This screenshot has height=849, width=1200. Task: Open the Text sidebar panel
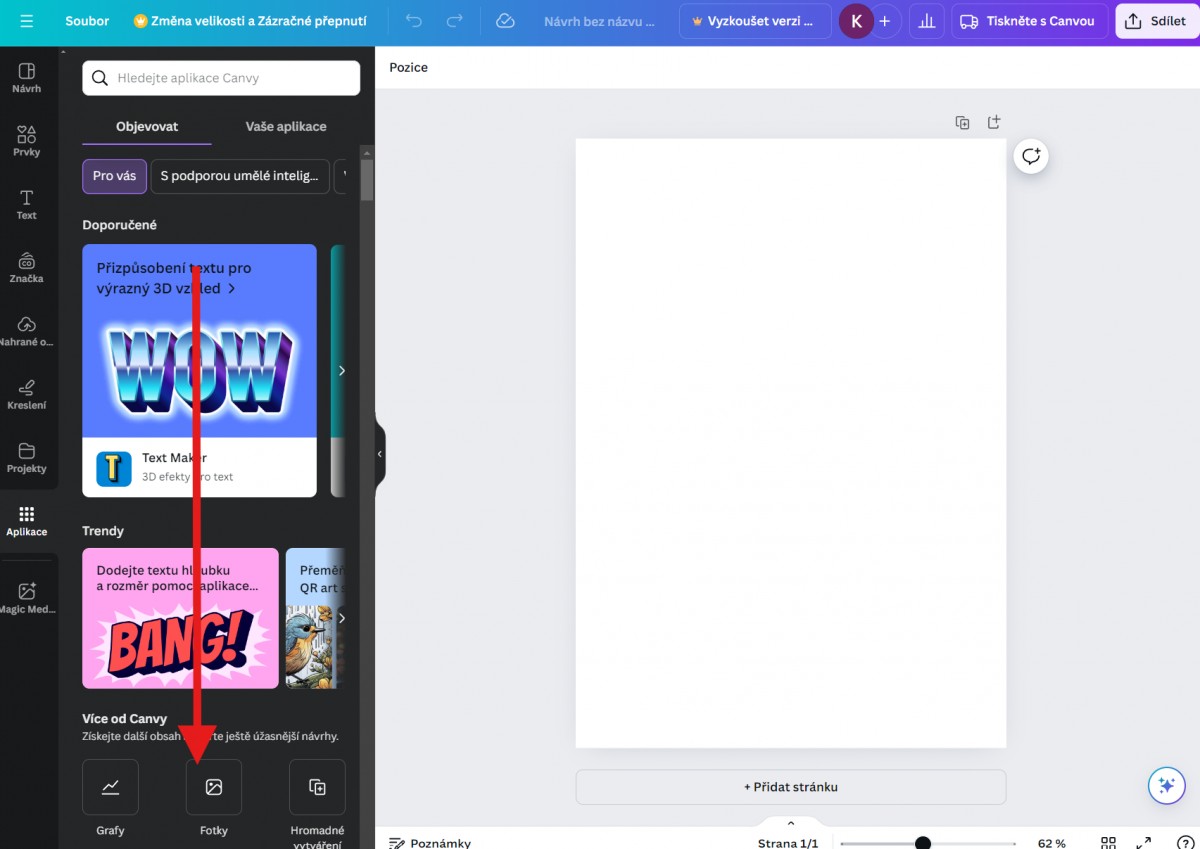click(x=27, y=204)
